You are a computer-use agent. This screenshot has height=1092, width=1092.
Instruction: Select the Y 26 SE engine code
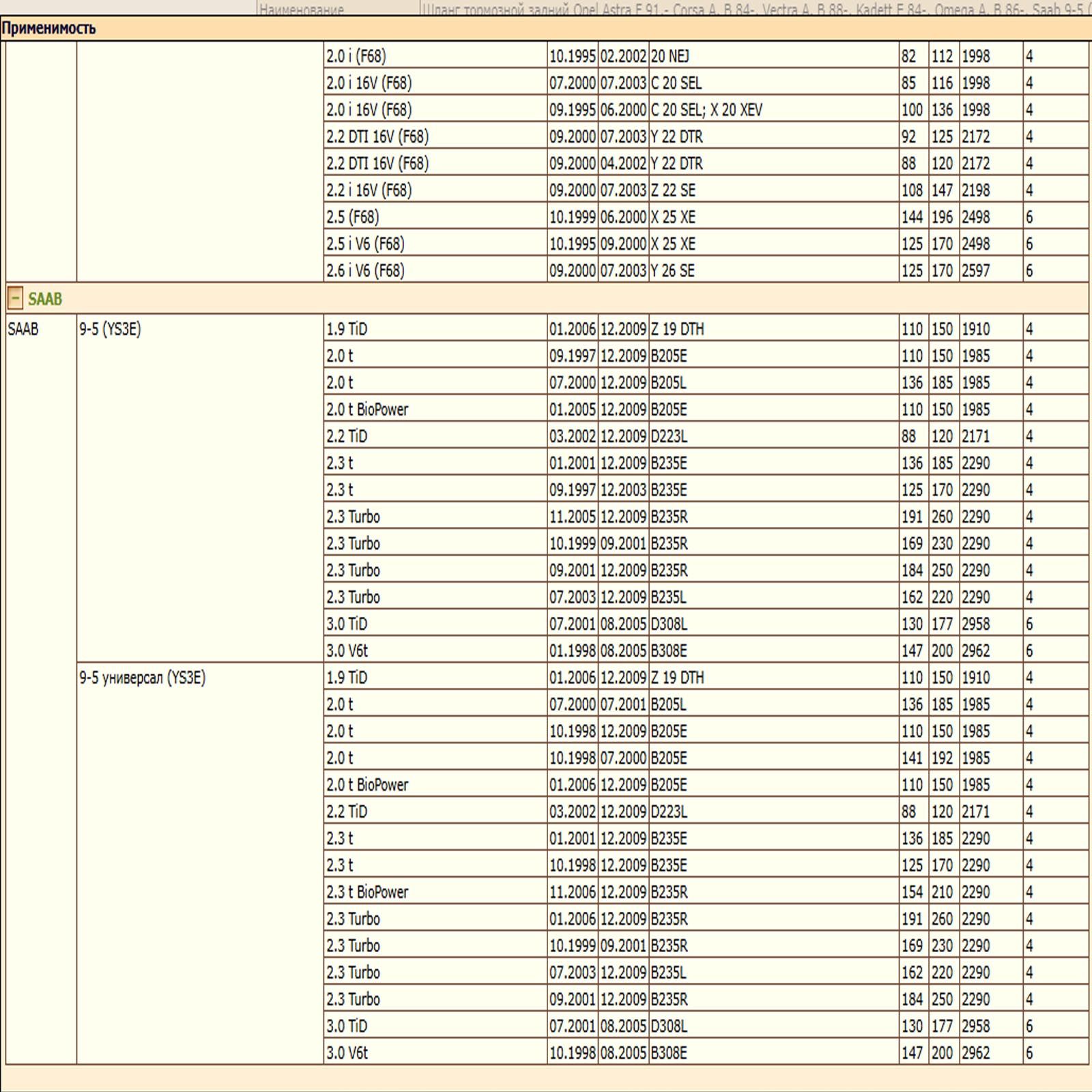tap(672, 271)
